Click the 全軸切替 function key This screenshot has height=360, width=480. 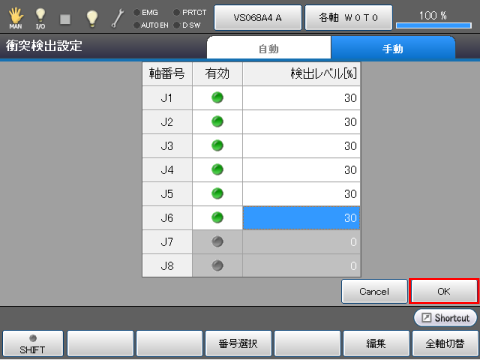(x=445, y=344)
